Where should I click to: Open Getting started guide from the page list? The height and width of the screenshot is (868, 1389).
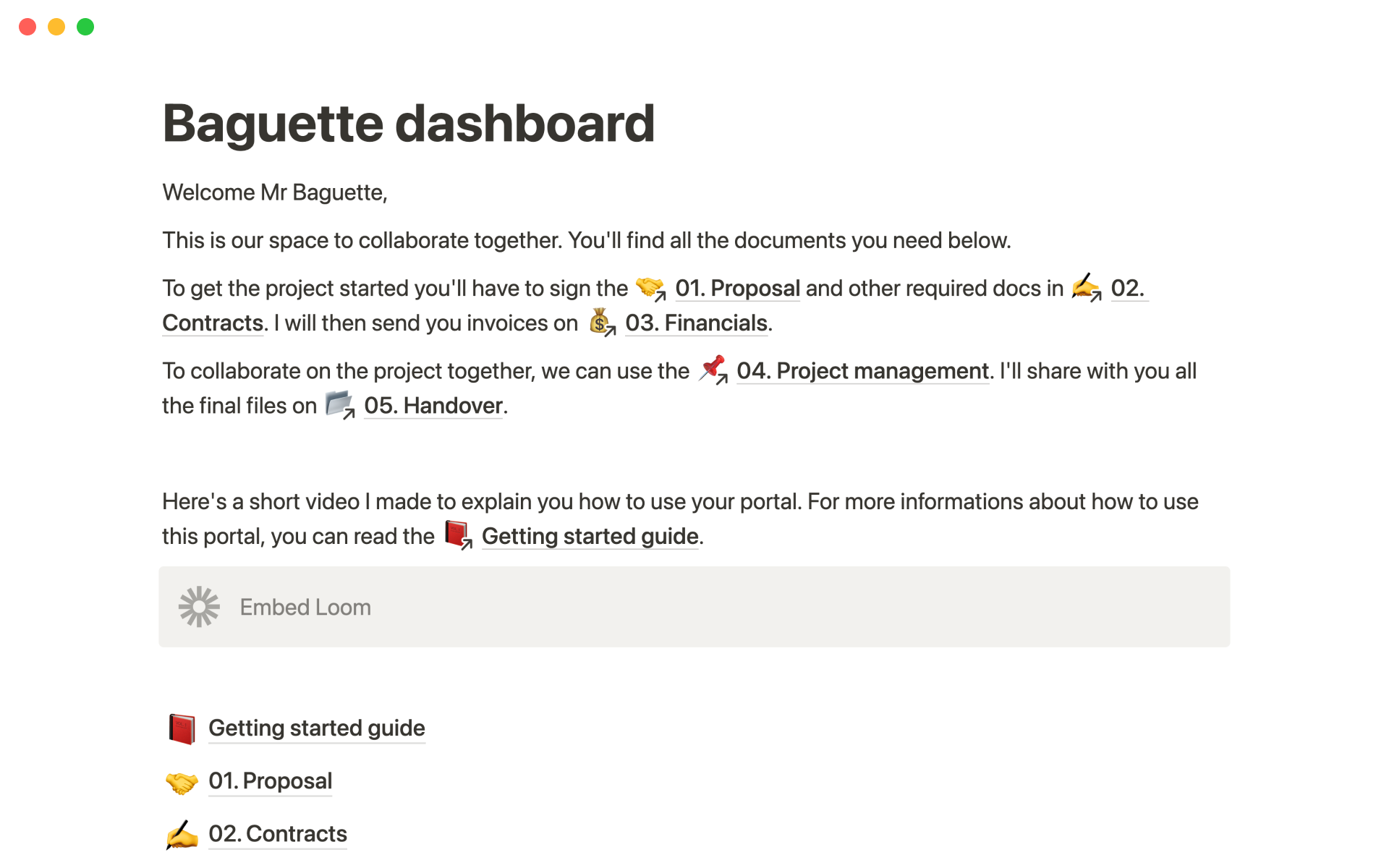pos(316,728)
